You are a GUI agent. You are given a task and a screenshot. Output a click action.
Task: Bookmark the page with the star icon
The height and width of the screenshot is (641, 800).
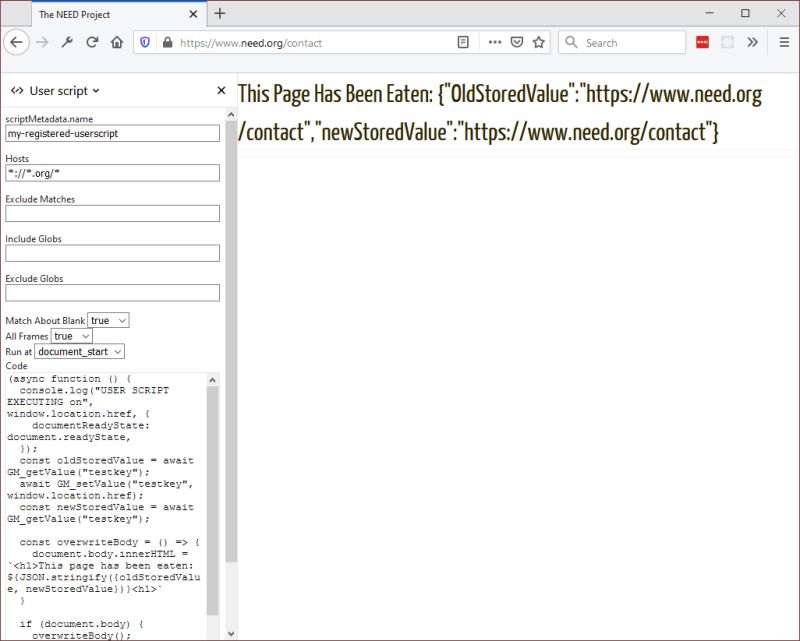pyautogui.click(x=537, y=43)
